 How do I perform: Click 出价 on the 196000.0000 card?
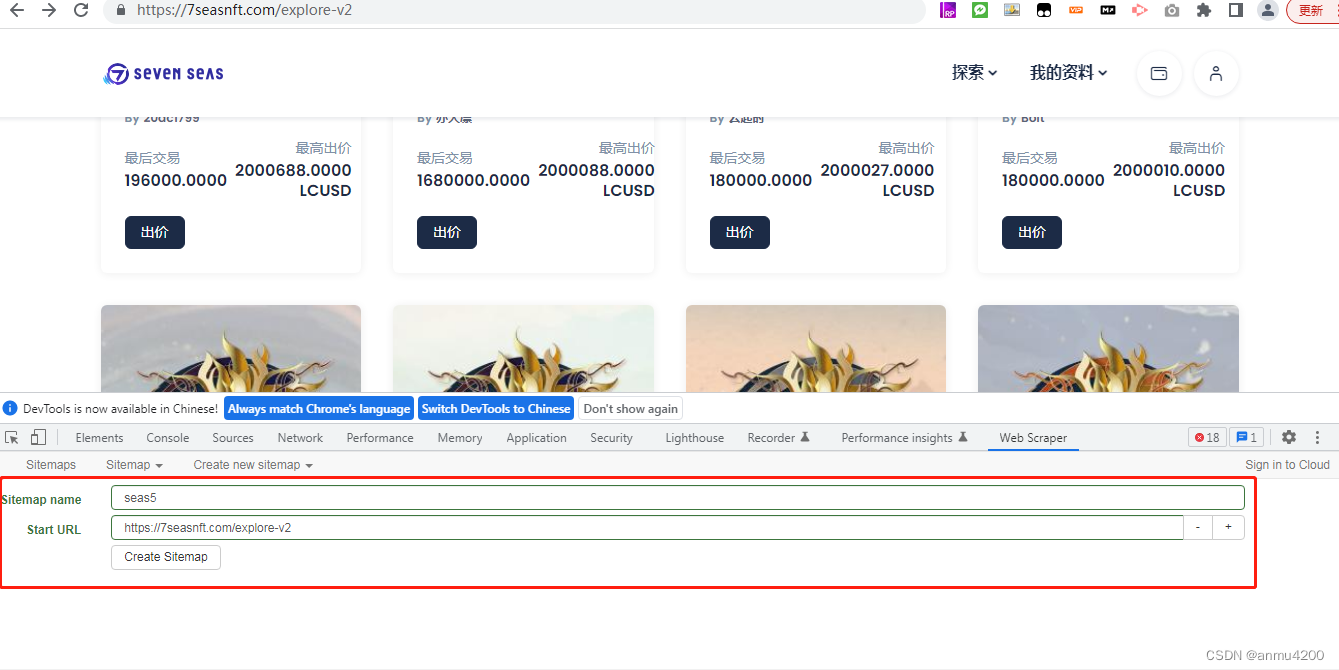pos(155,232)
